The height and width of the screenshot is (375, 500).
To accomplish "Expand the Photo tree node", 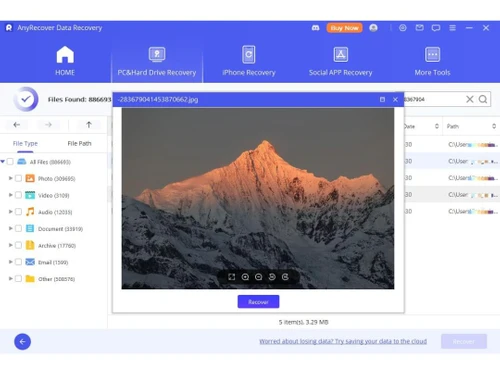I will click(10, 178).
